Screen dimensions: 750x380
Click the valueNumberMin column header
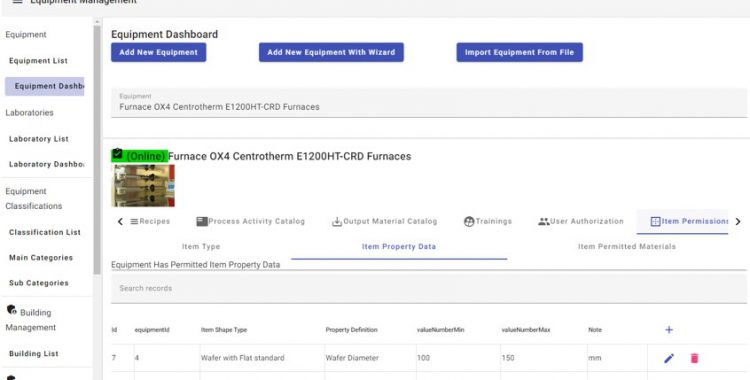pos(441,330)
